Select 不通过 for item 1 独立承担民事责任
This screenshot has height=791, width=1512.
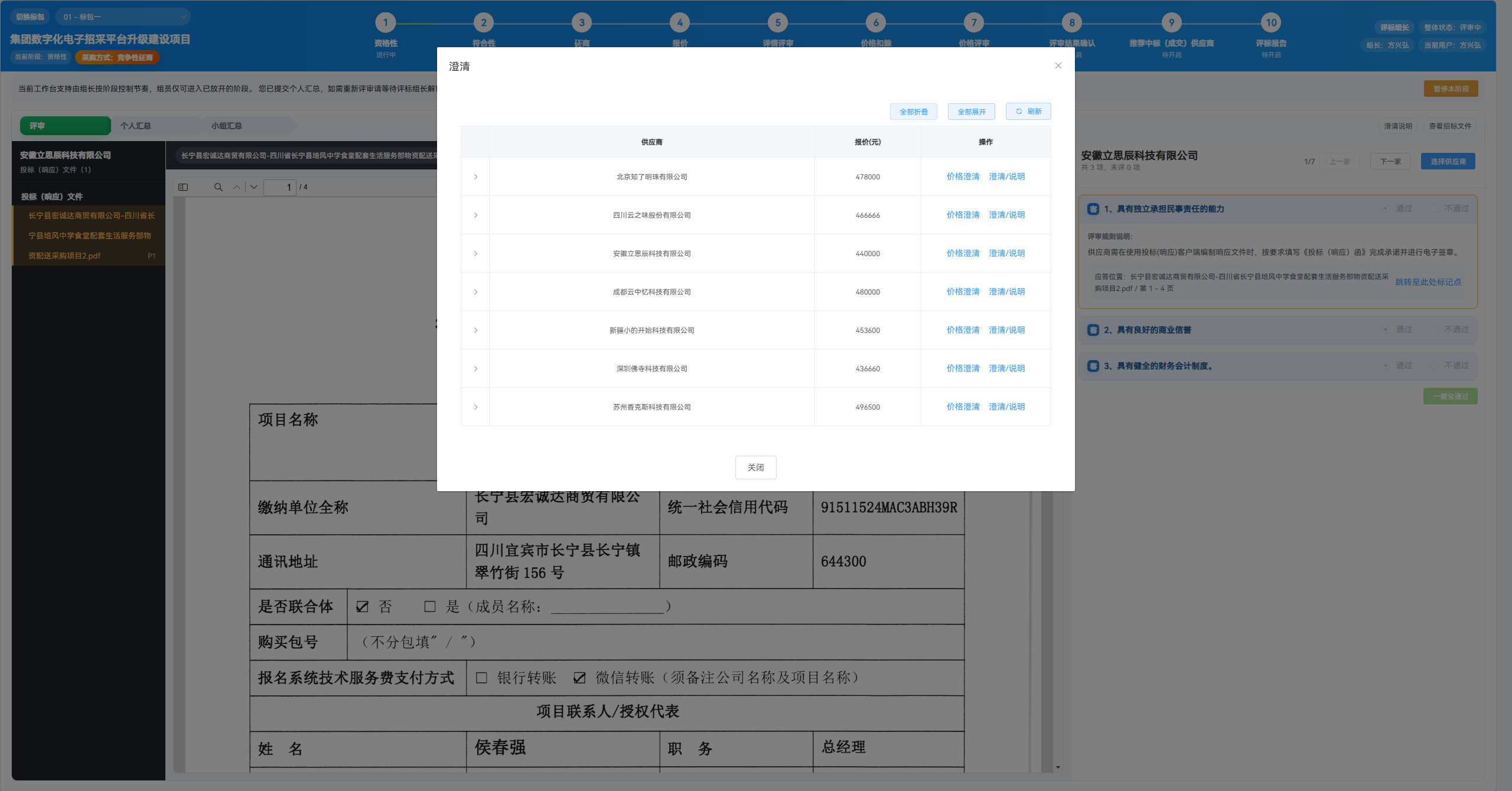coord(1450,208)
